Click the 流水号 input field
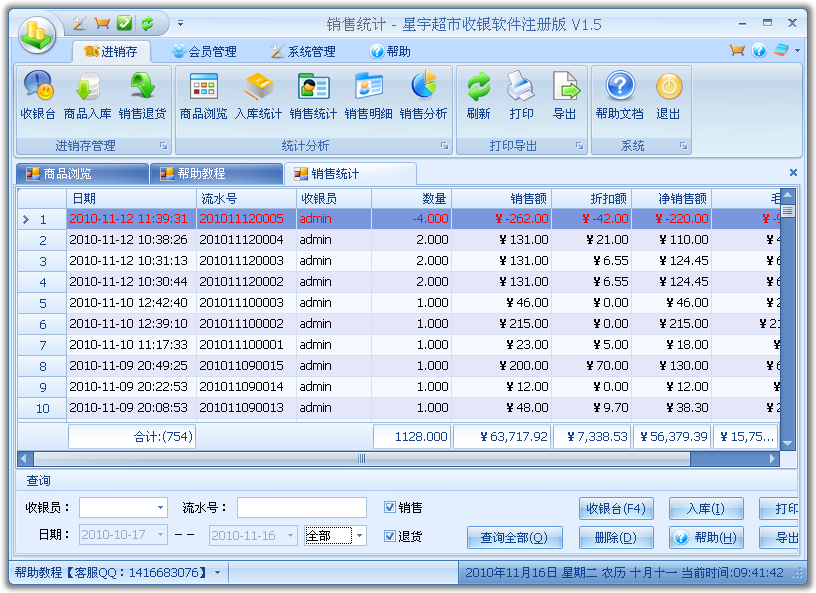This screenshot has height=593, width=816. coord(301,508)
